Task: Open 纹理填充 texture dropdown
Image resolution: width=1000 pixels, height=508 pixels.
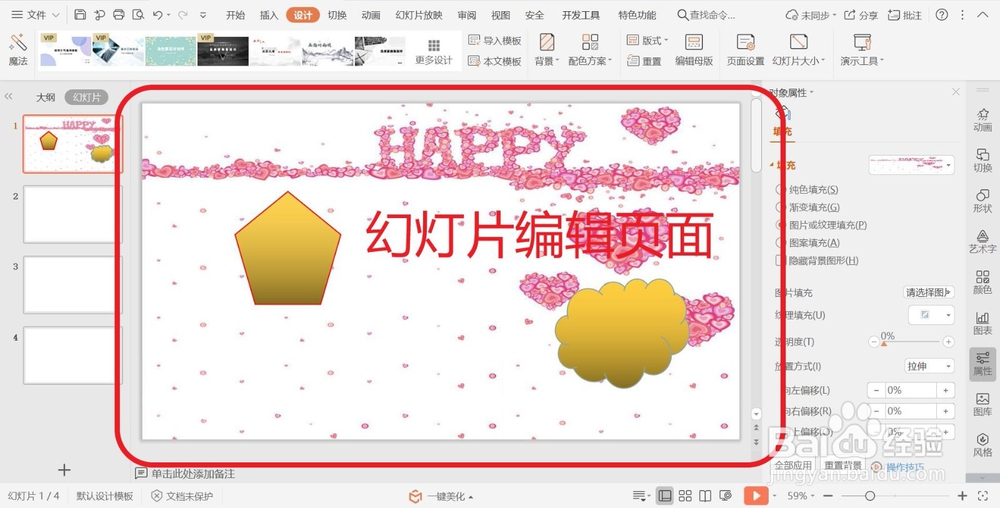Action: coord(931,315)
